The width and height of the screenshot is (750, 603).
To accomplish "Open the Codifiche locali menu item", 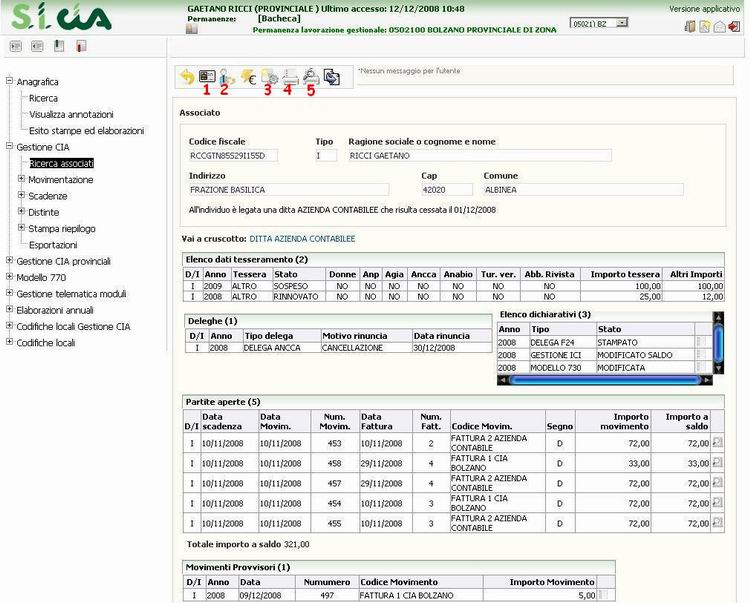I will pos(46,342).
